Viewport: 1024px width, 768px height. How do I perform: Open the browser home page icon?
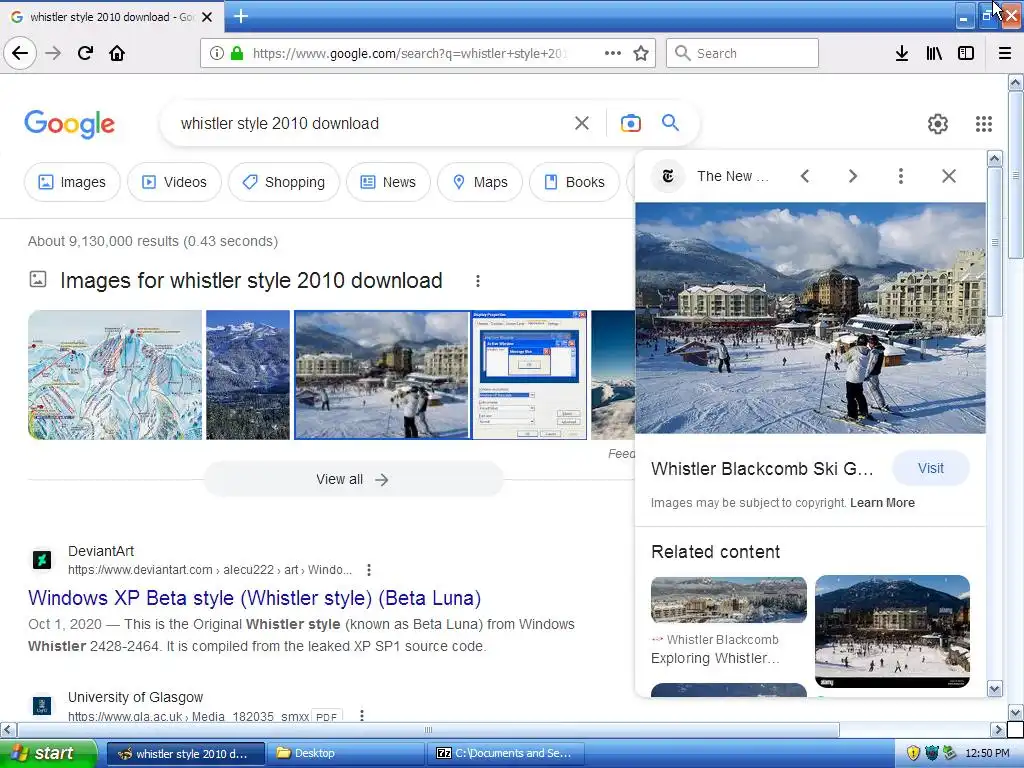pyautogui.click(x=117, y=53)
